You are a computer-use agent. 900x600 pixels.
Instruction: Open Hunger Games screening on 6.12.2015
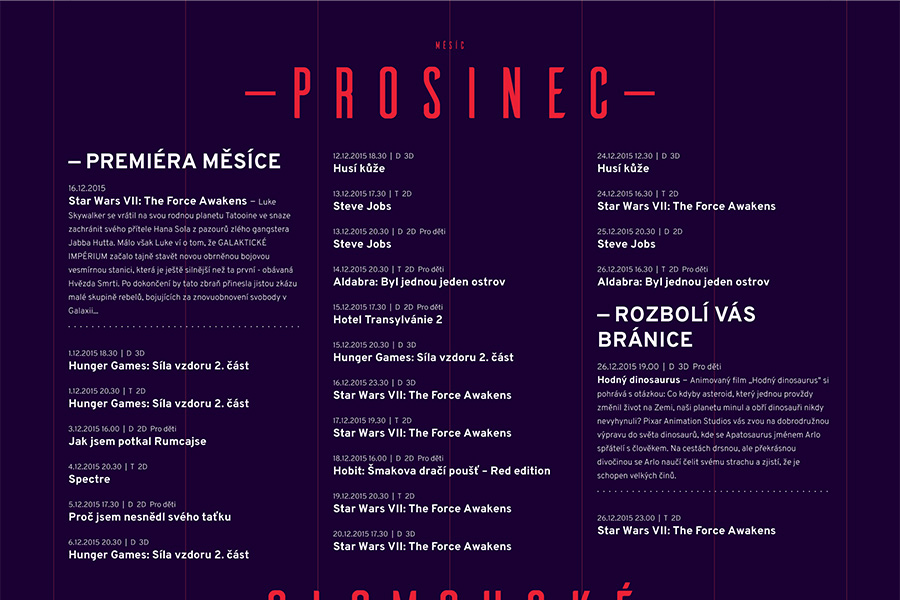(159, 555)
